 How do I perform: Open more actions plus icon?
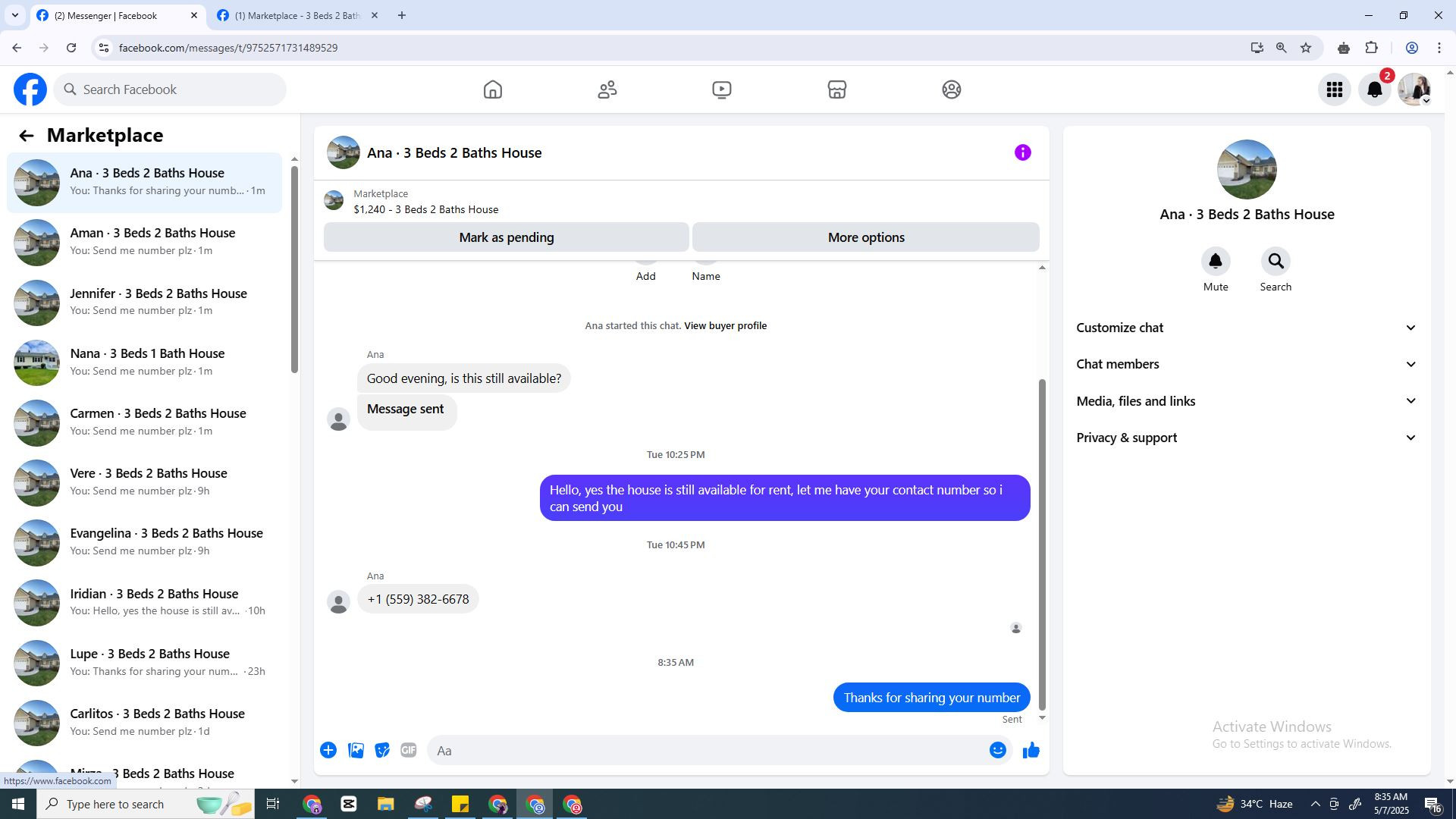328,751
